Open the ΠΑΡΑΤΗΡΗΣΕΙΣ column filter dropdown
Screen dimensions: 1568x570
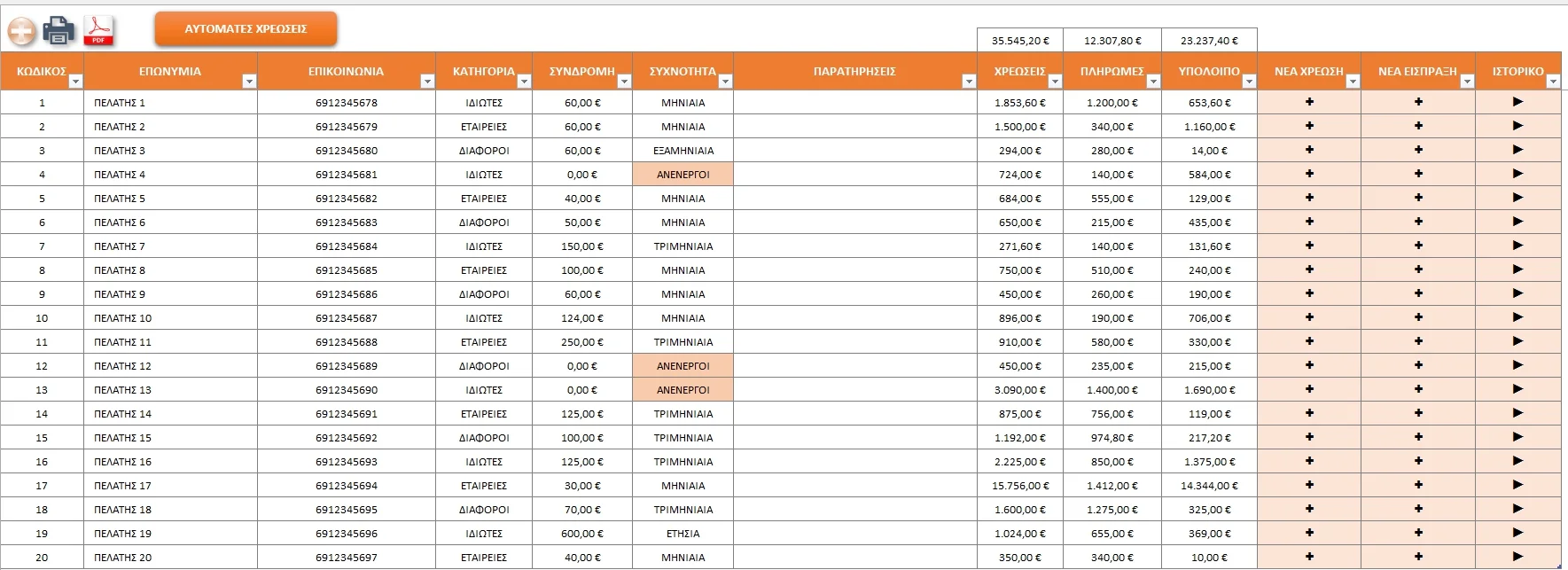pos(969,82)
